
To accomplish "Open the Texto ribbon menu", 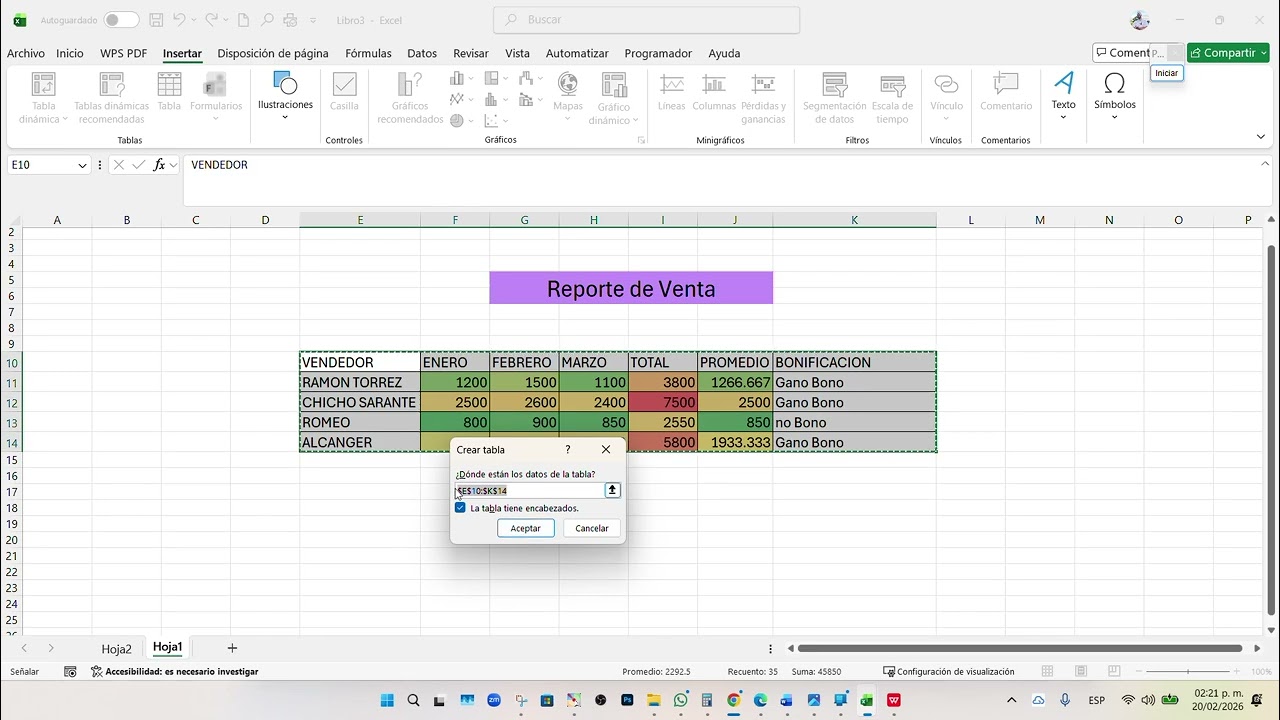I will point(1064,96).
